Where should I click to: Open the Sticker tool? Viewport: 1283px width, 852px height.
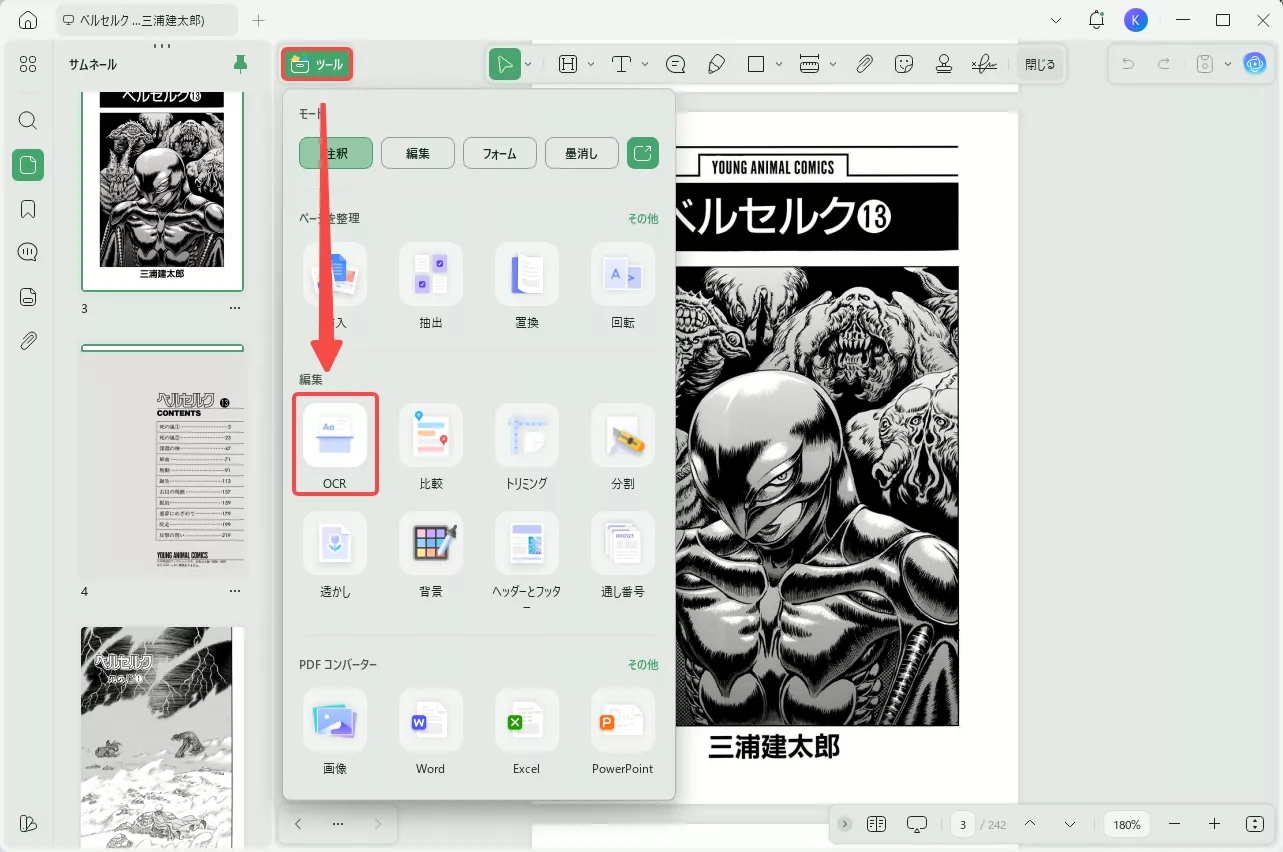904,63
